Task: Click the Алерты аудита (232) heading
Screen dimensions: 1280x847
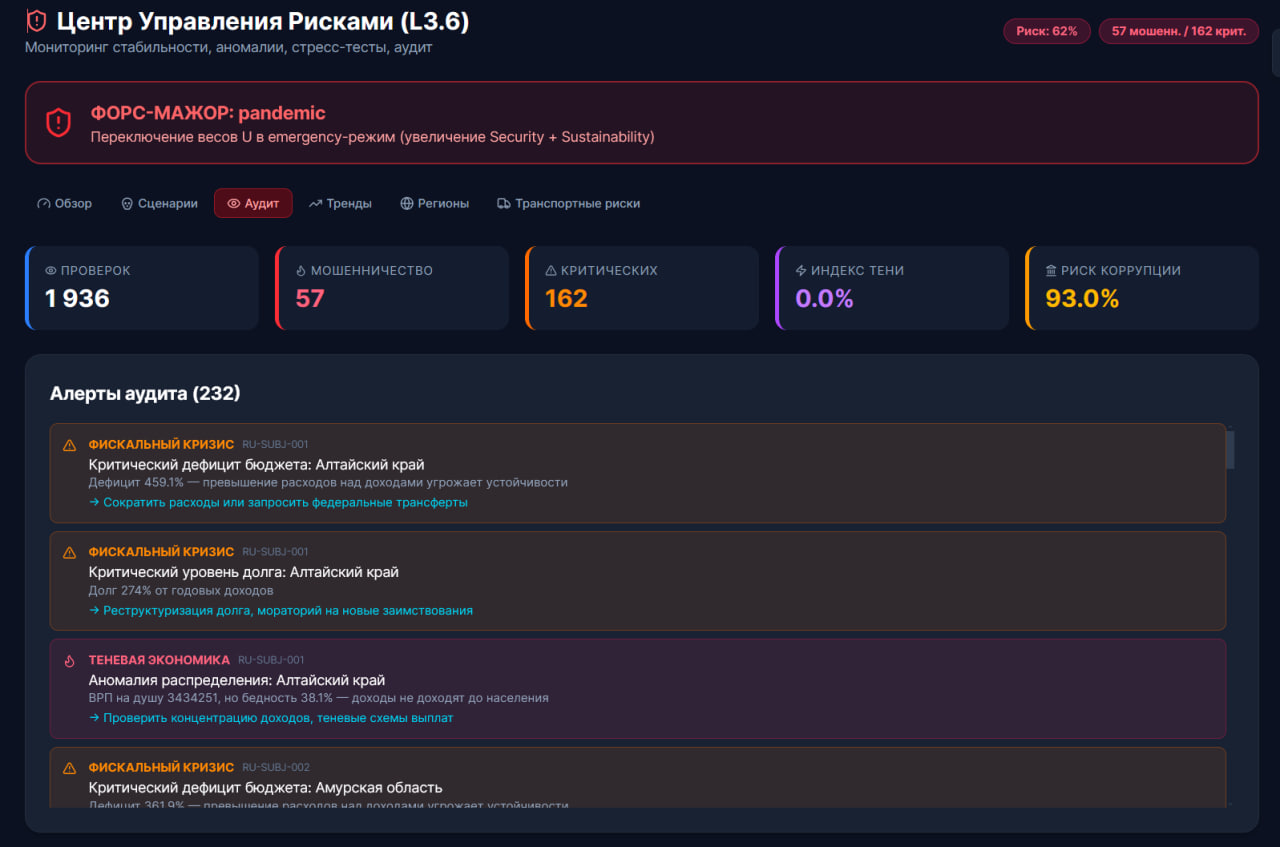Action: [145, 394]
